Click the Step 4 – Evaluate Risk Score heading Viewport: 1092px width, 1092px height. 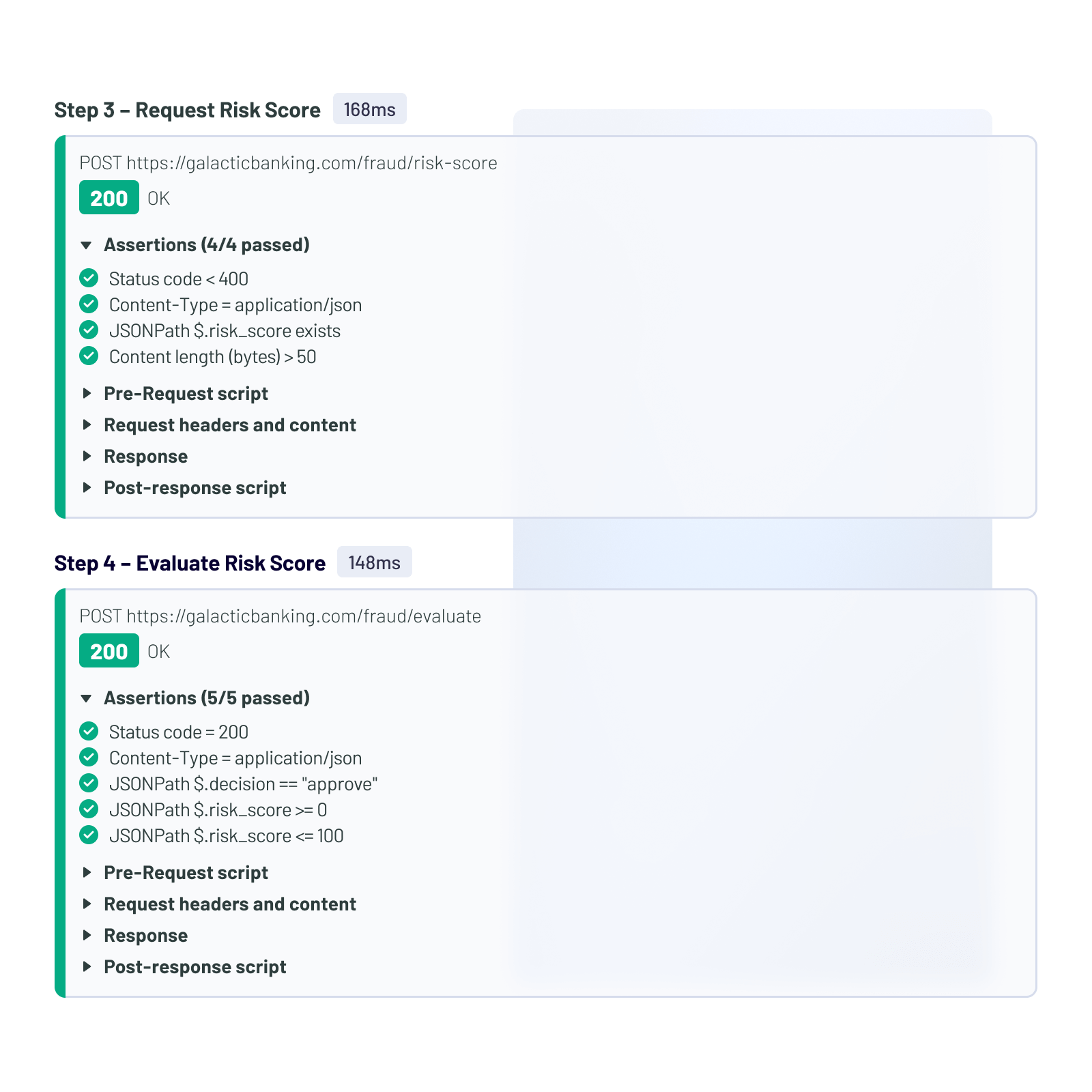point(190,563)
